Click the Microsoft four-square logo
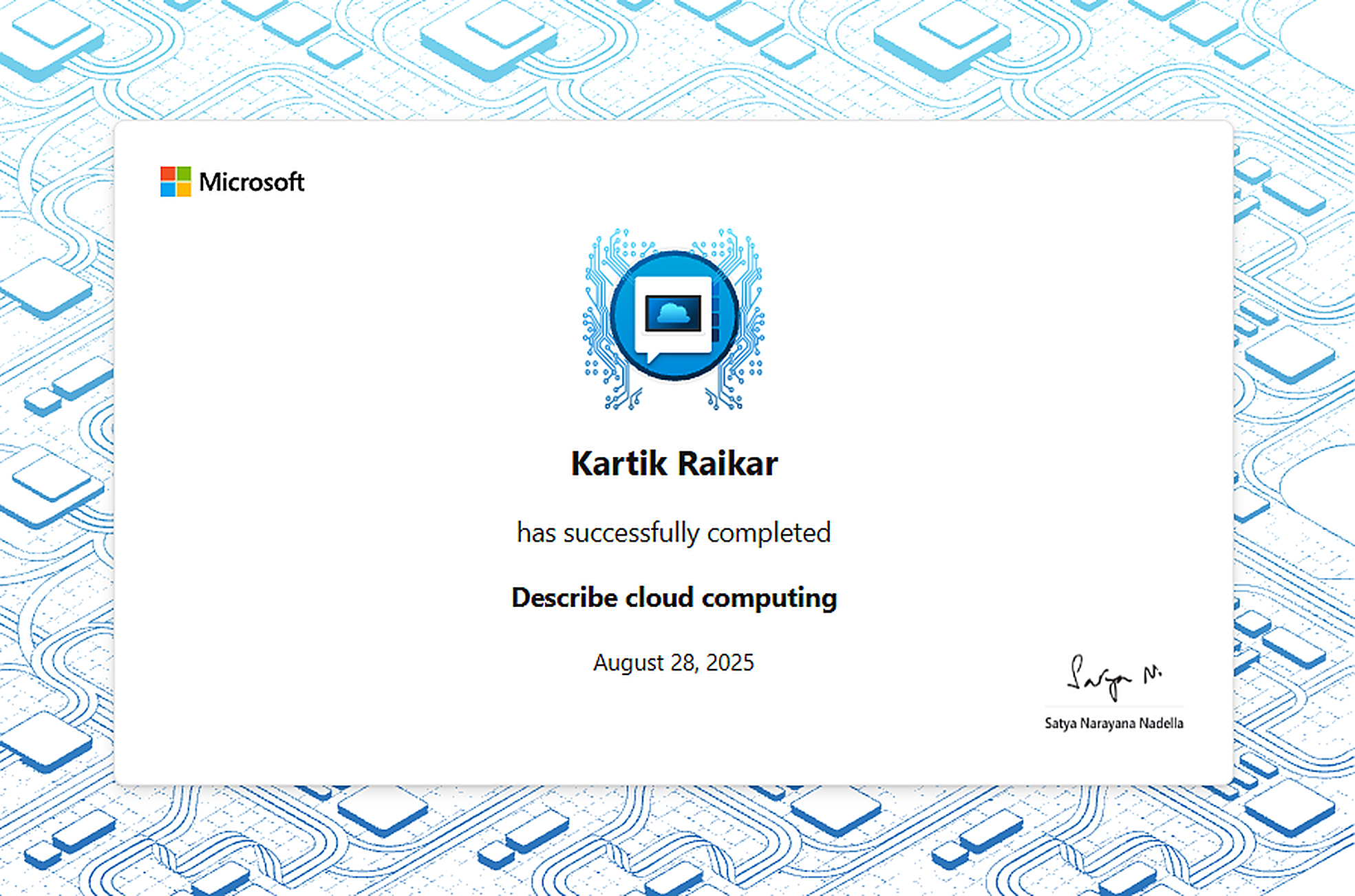 [175, 182]
